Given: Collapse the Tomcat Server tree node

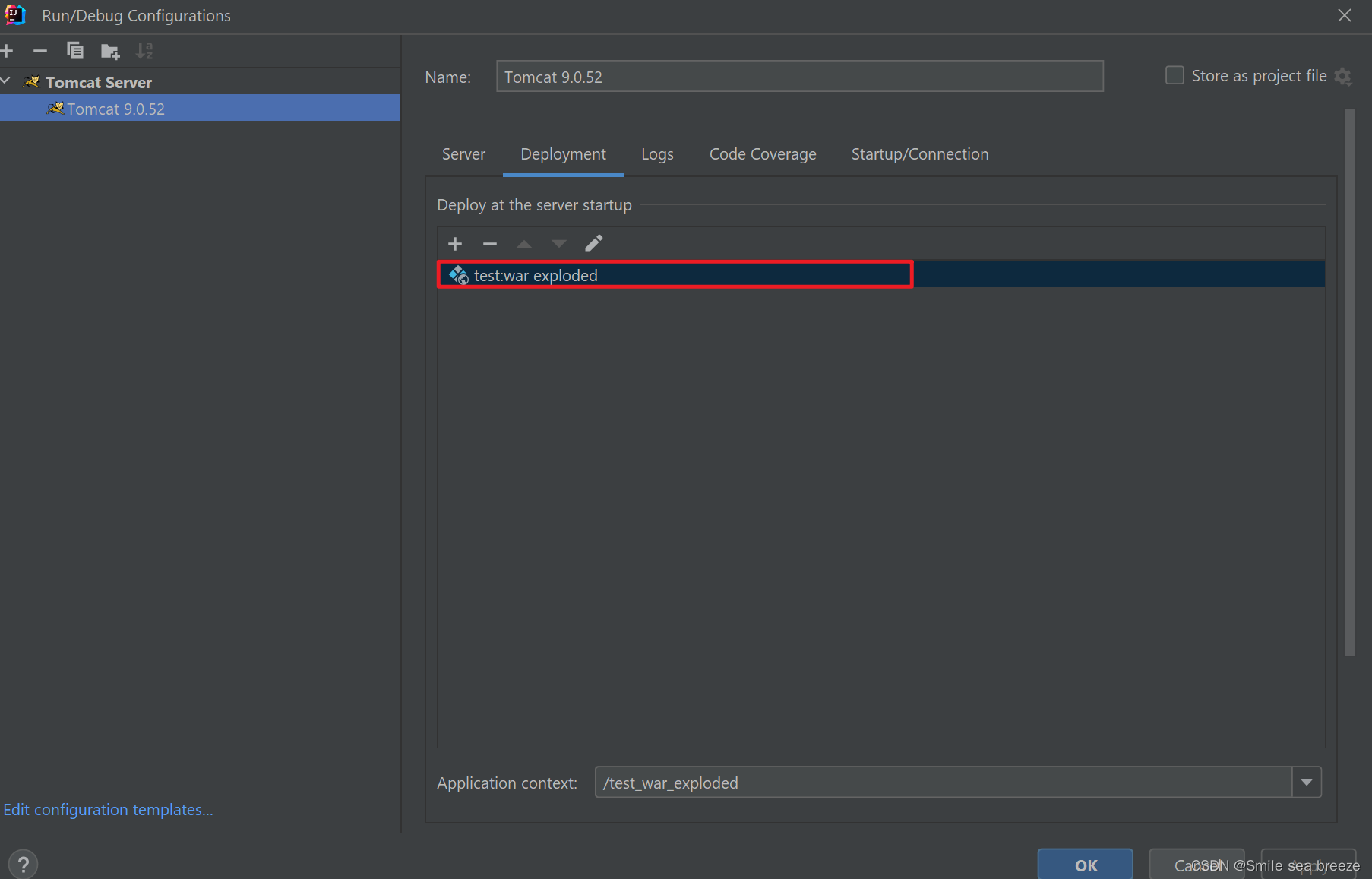Looking at the screenshot, I should (6, 81).
